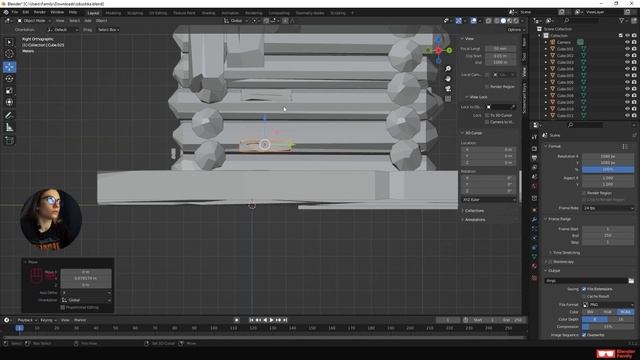
Task: Hide Camera object via eye icon
Action: tap(627, 42)
